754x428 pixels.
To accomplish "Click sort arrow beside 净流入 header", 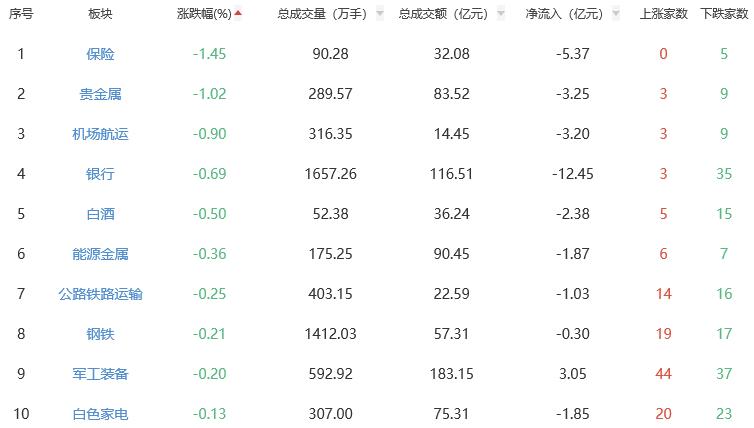I will coord(615,15).
